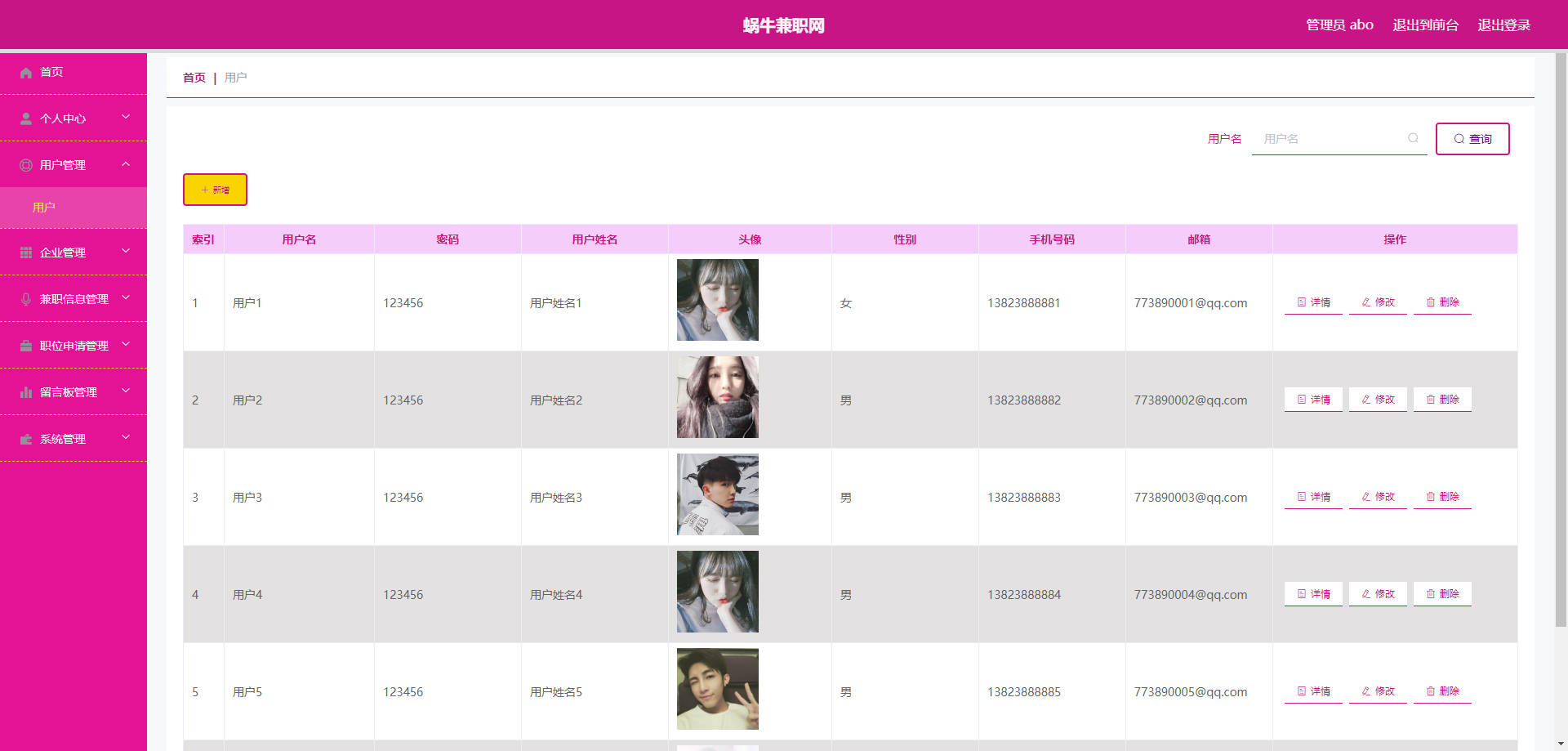Open 详情 for 用户3
This screenshot has height=751, width=1568.
[1313, 497]
